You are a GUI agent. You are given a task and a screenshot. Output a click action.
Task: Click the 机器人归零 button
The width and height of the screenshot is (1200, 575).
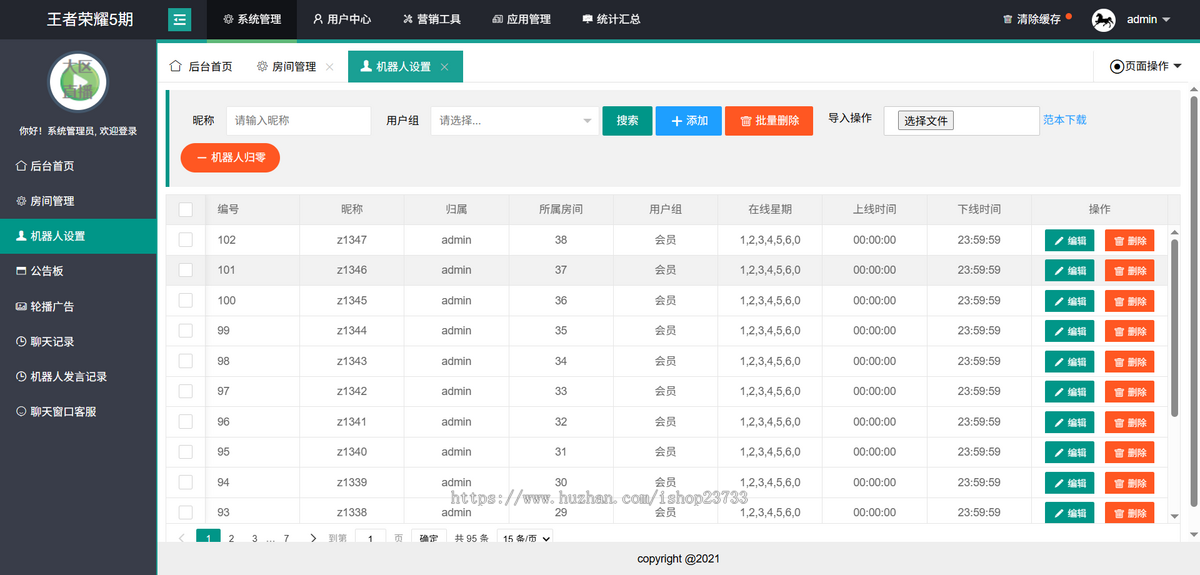230,158
